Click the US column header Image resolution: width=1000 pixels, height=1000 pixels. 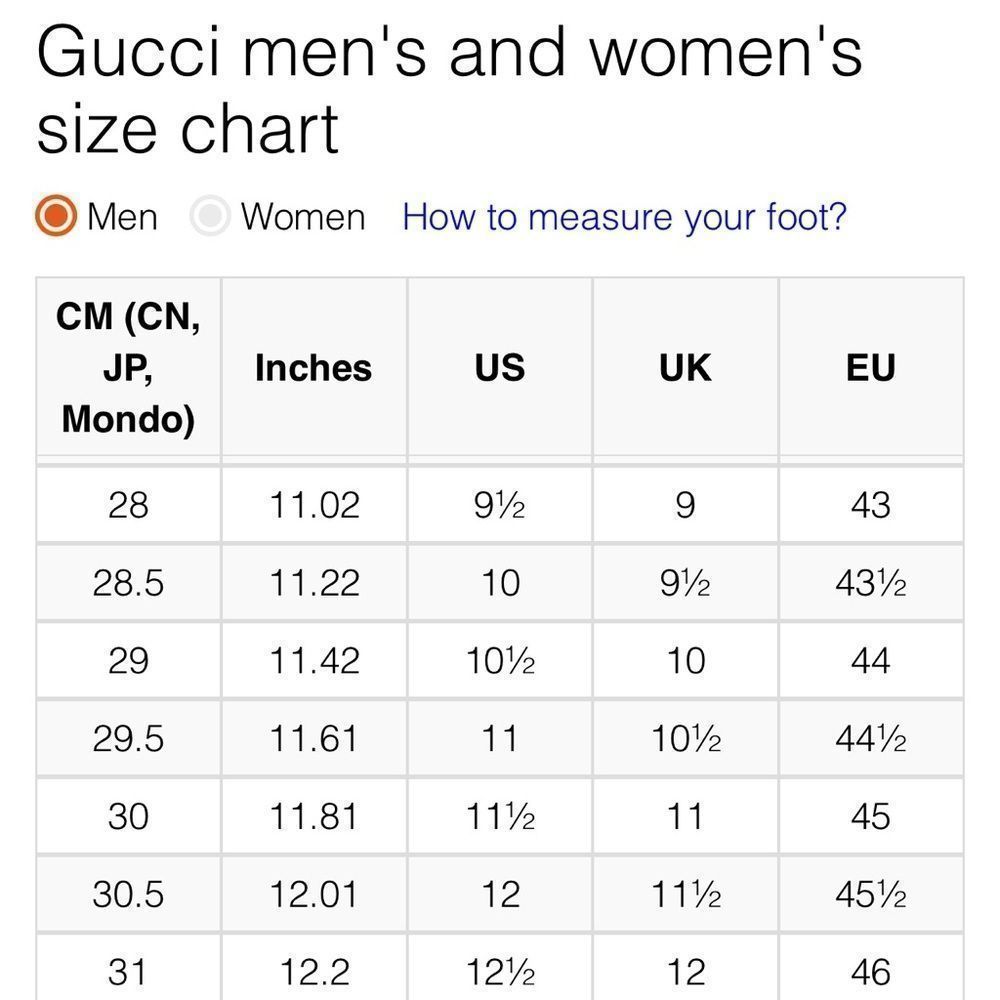click(499, 368)
